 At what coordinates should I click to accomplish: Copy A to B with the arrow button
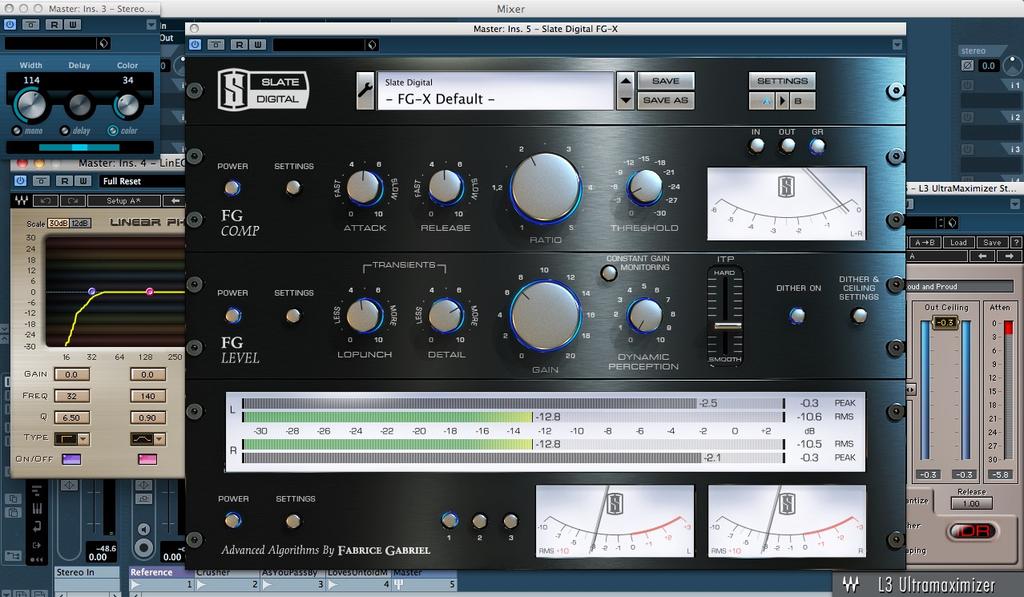782,101
